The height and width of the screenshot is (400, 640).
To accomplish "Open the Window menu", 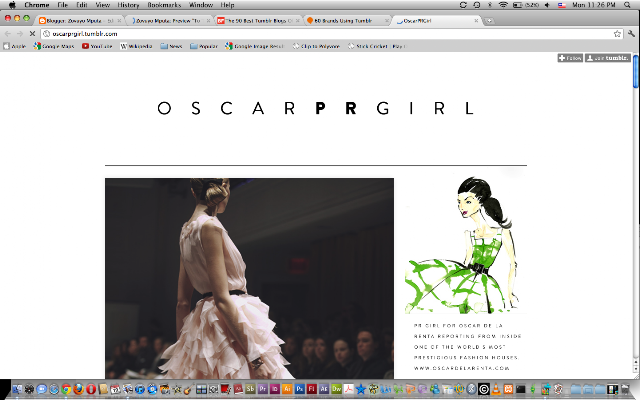I will pyautogui.click(x=201, y=5).
